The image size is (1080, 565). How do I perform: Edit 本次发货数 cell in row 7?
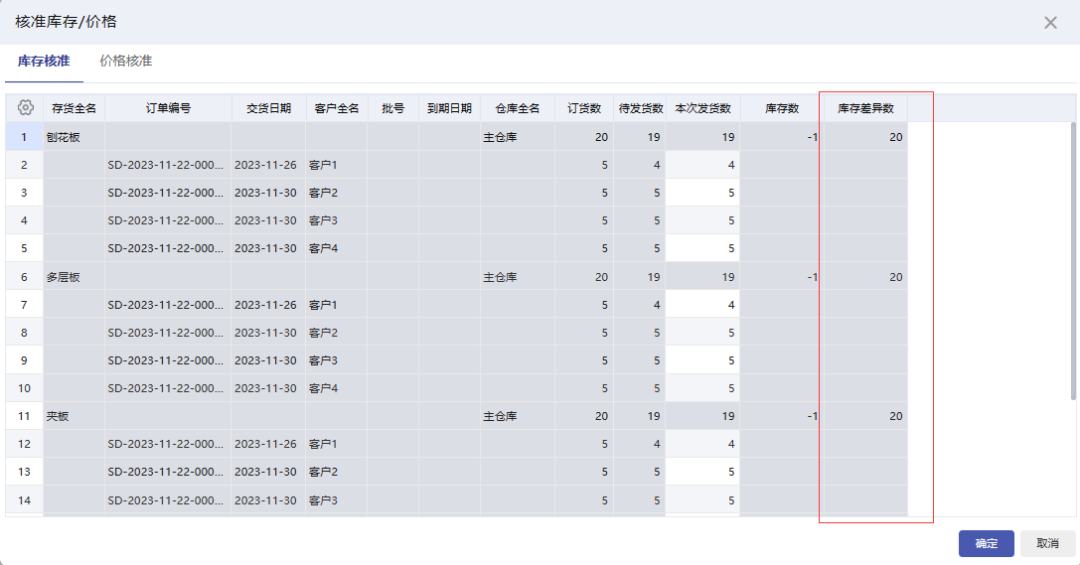[x=702, y=304]
